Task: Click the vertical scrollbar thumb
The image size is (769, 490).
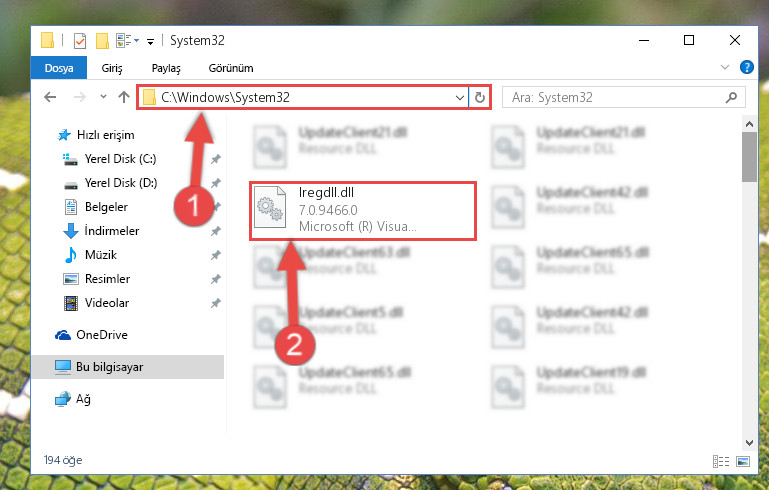Action: pyautogui.click(x=749, y=156)
